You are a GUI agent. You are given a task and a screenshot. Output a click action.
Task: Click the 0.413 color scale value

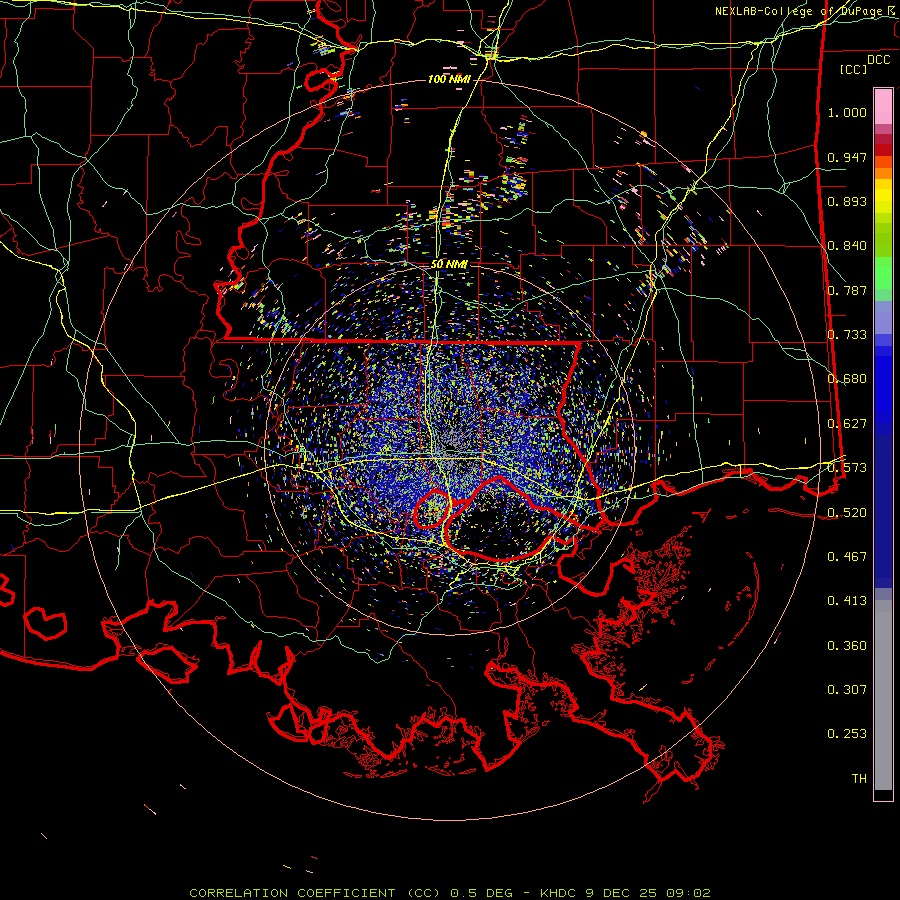pyautogui.click(x=847, y=601)
